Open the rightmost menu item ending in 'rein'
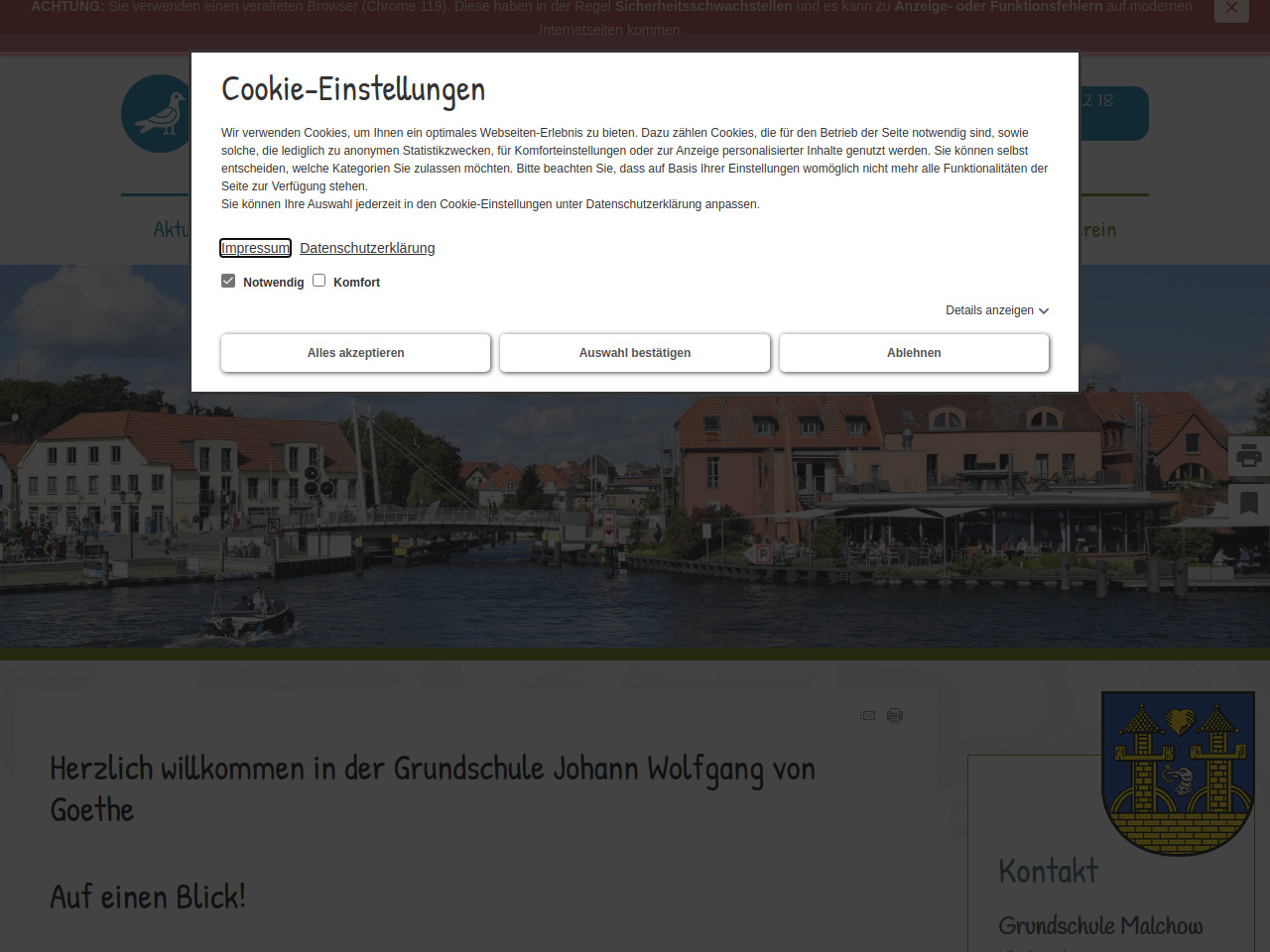1270x952 pixels. [1098, 230]
